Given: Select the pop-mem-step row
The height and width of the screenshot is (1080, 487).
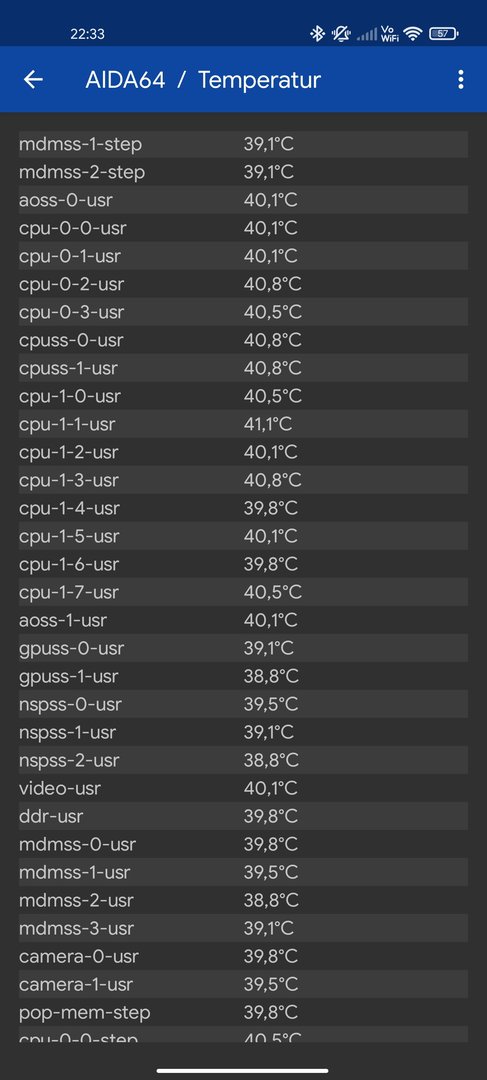Looking at the screenshot, I should point(243,1012).
